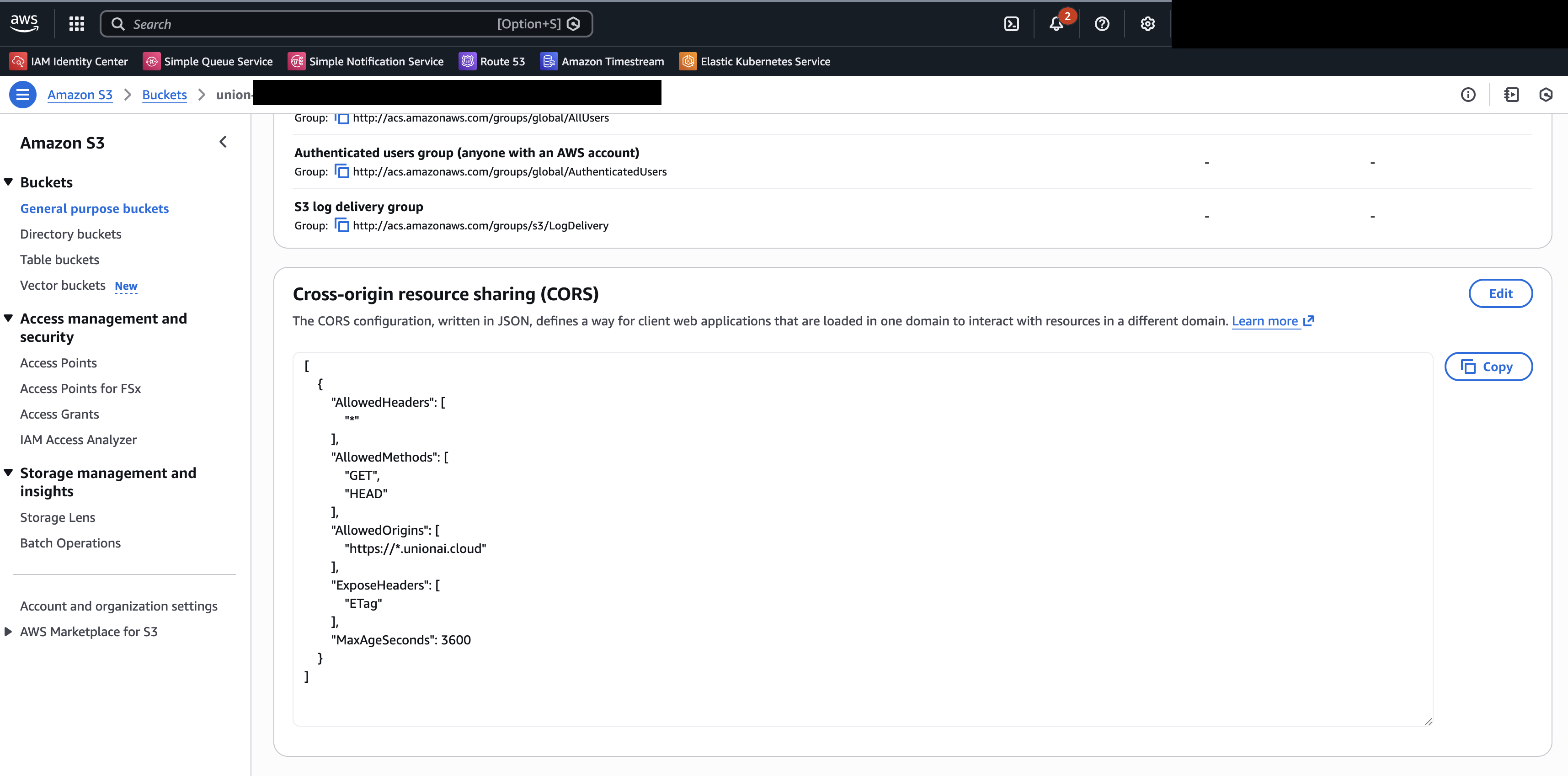Open the AWS services grid menu

tap(77, 24)
